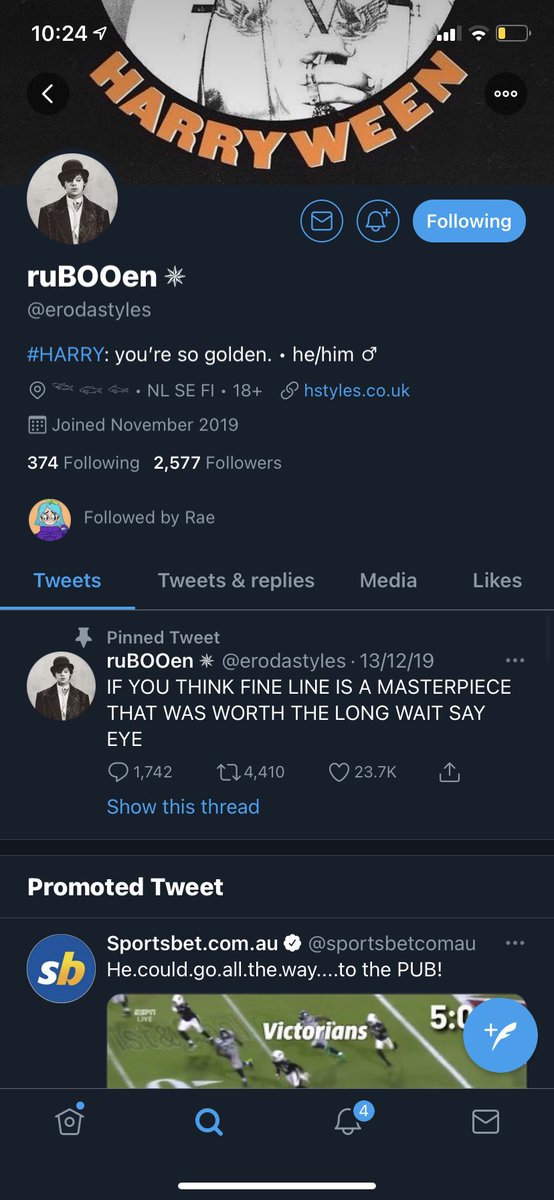Tap the back arrow on the header
The height and width of the screenshot is (1200, 554).
[x=47, y=94]
